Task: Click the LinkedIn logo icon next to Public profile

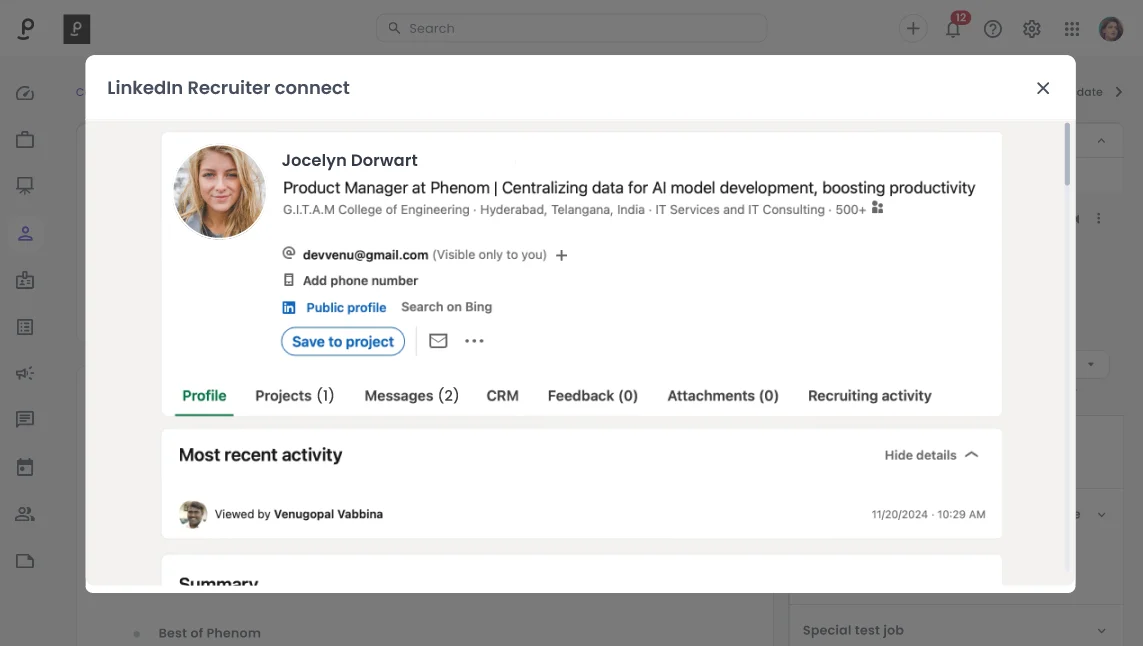Action: tap(289, 308)
